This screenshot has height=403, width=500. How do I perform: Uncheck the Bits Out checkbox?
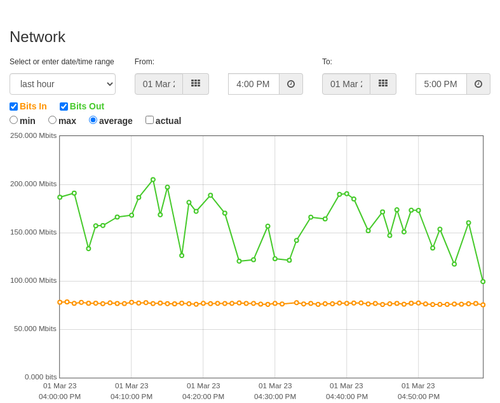click(64, 106)
